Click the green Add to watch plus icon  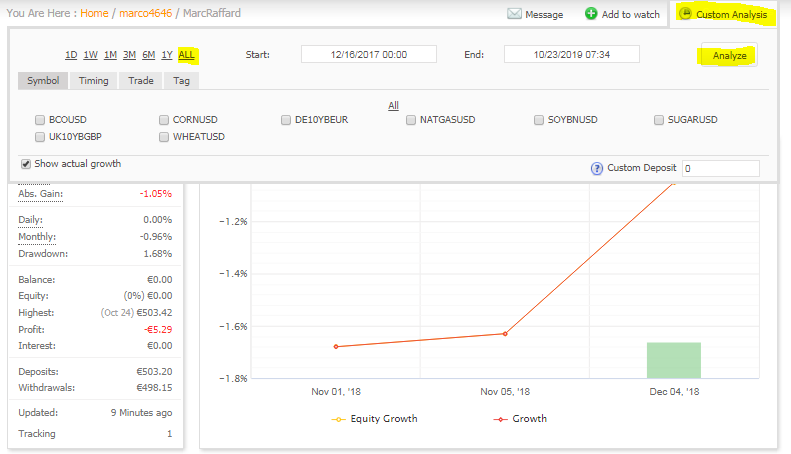click(x=591, y=14)
